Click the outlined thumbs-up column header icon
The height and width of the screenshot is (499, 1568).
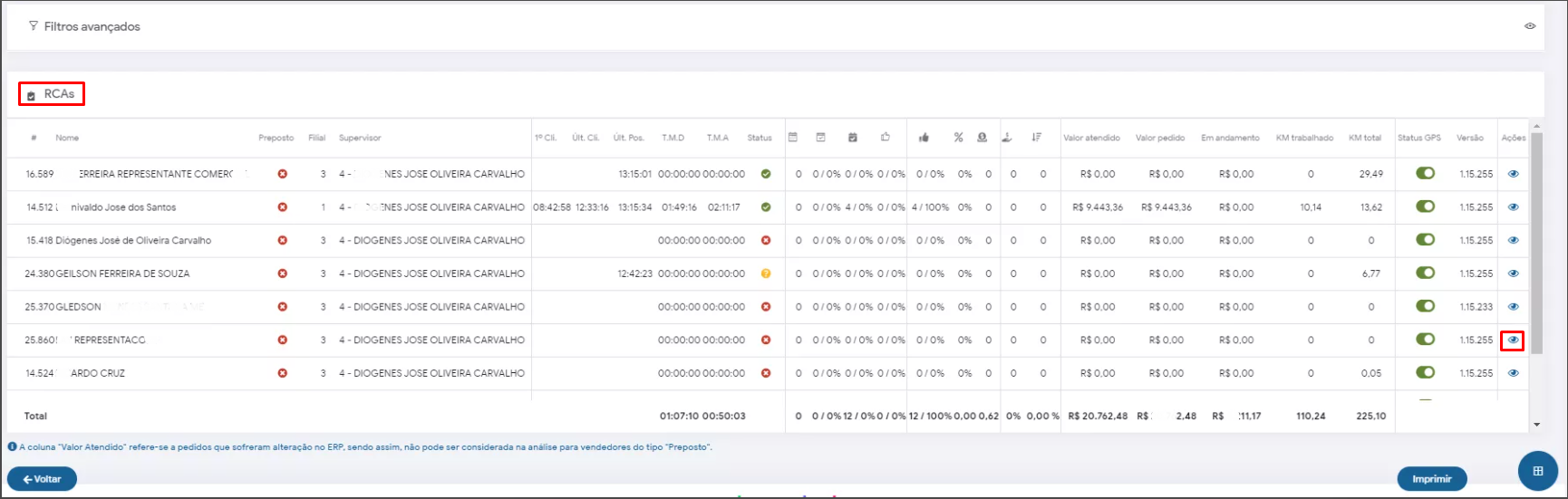click(x=885, y=138)
